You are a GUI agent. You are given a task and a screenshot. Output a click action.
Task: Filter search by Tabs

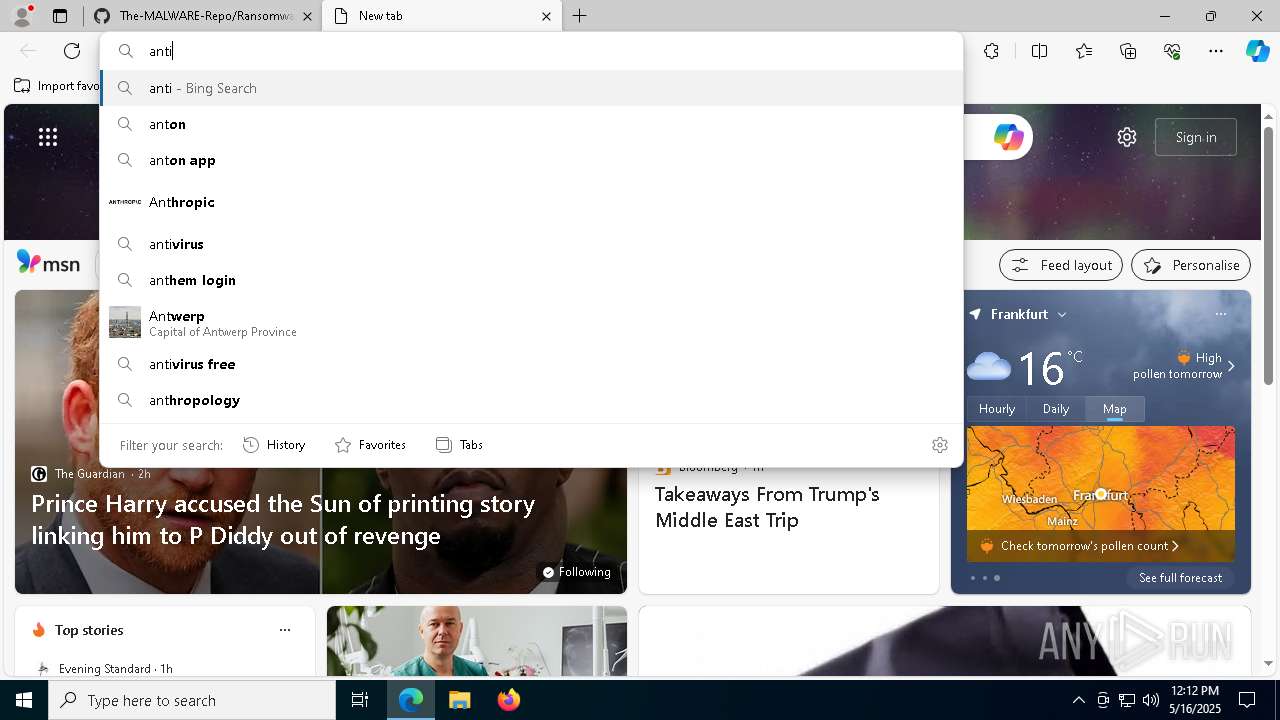pos(459,445)
